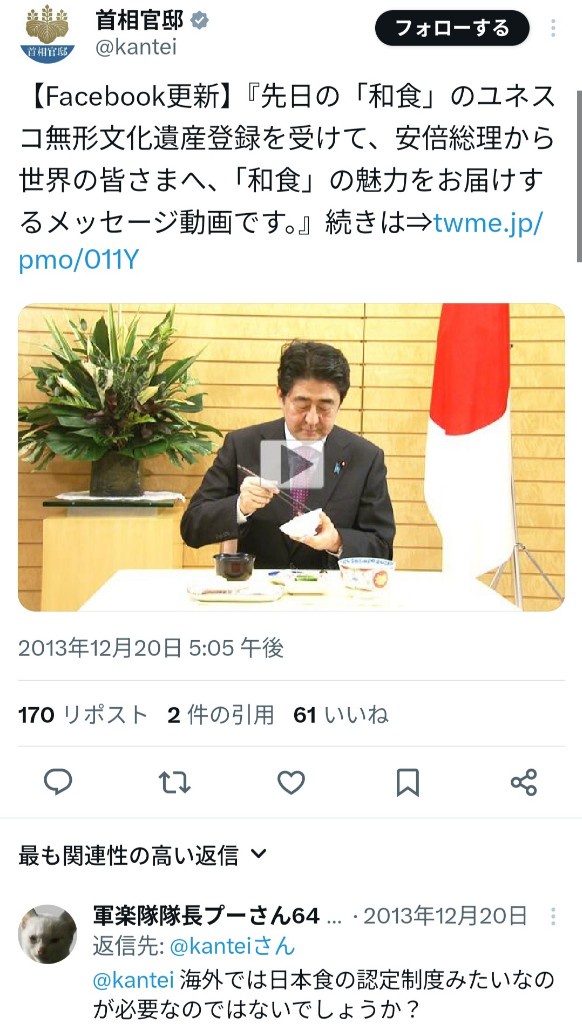Like the post with heart icon
Screen dimensions: 582x1024
click(x=291, y=782)
